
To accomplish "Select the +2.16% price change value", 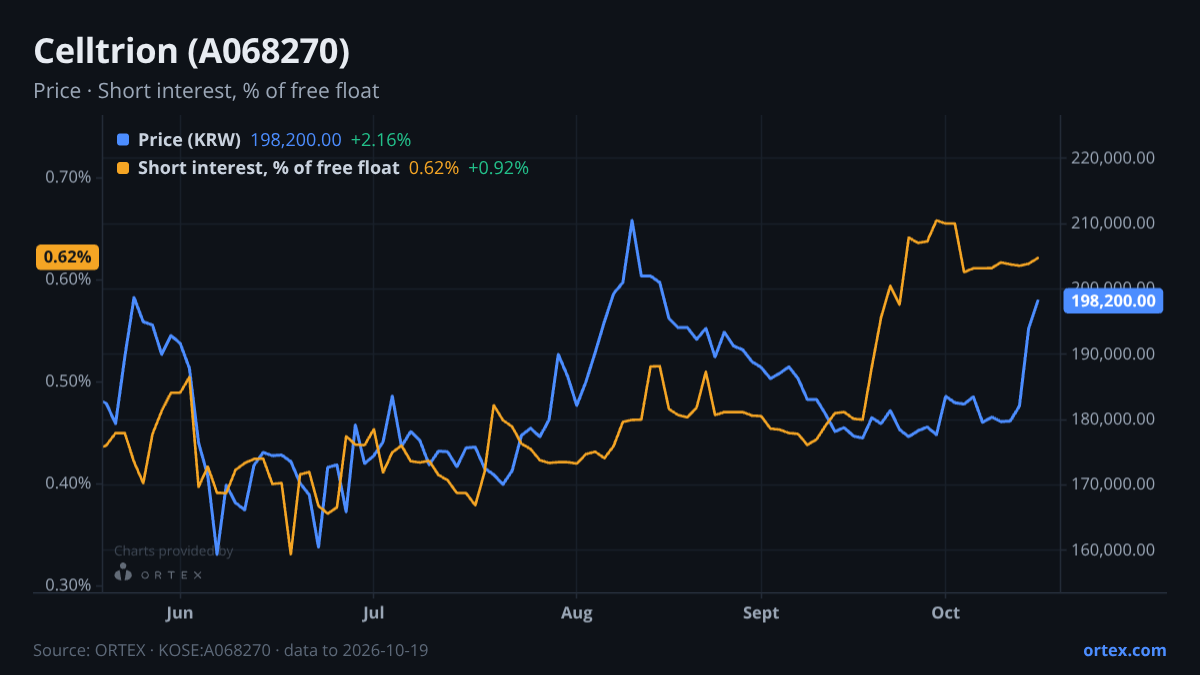I will (380, 140).
